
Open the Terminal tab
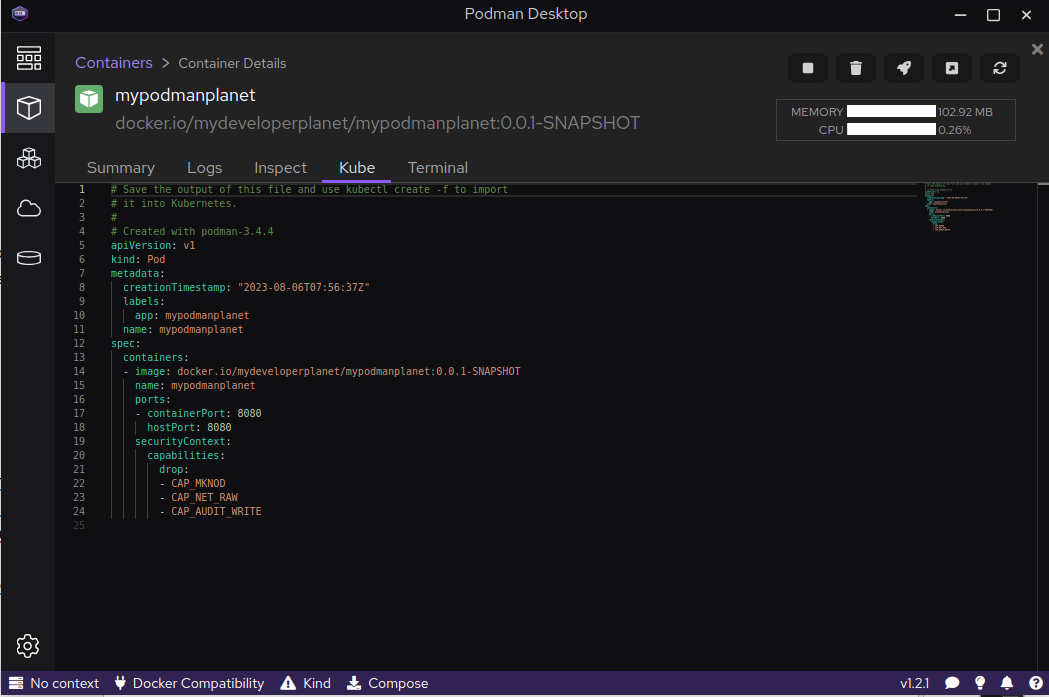coord(437,168)
